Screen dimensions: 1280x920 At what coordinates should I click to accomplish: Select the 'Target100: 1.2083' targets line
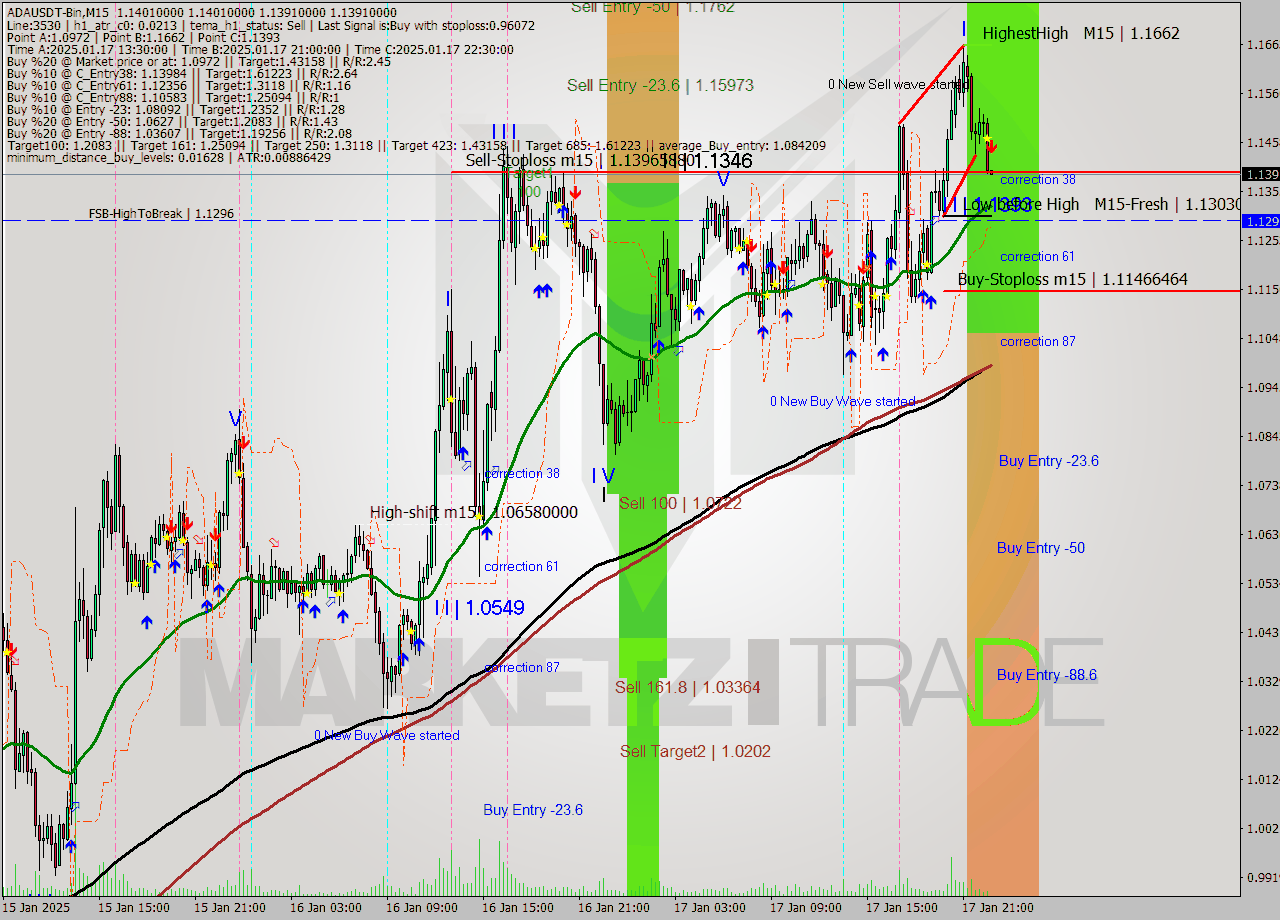pyautogui.click(x=416, y=146)
